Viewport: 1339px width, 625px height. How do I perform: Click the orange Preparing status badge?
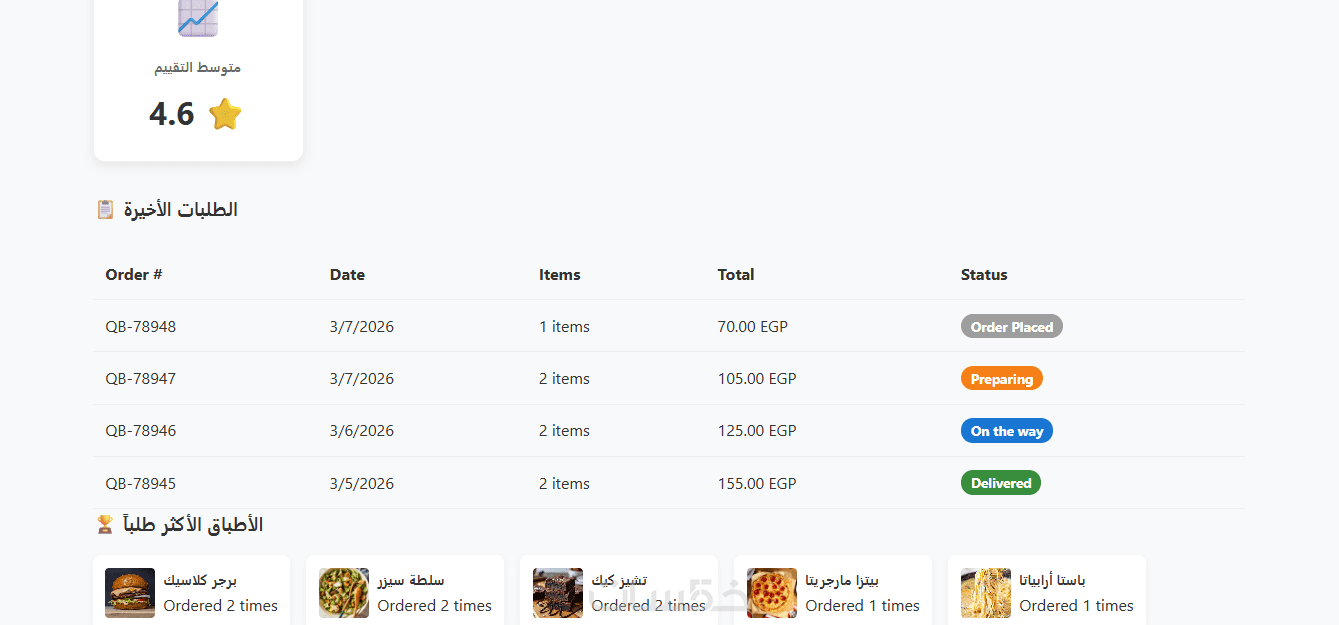coord(1001,379)
